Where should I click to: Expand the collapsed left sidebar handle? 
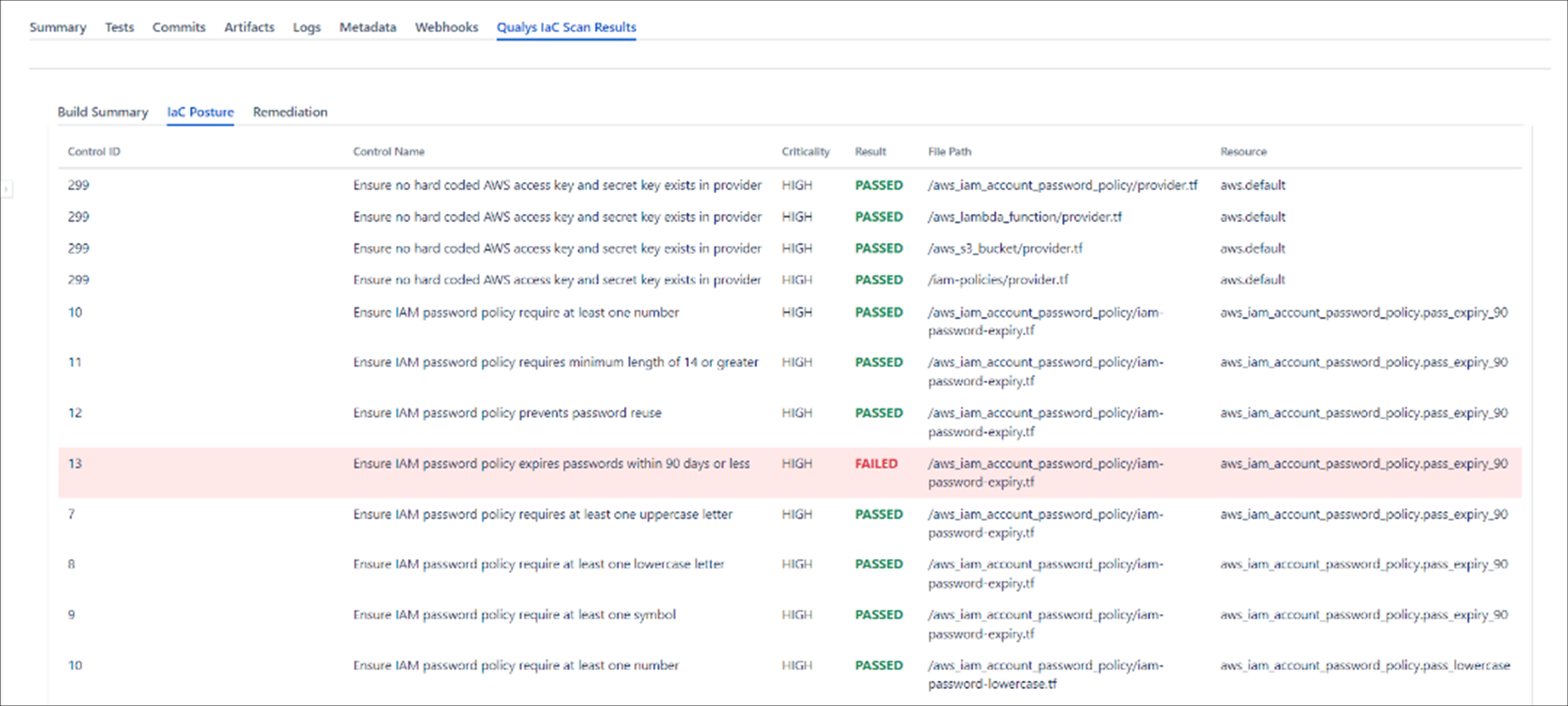tap(6, 189)
